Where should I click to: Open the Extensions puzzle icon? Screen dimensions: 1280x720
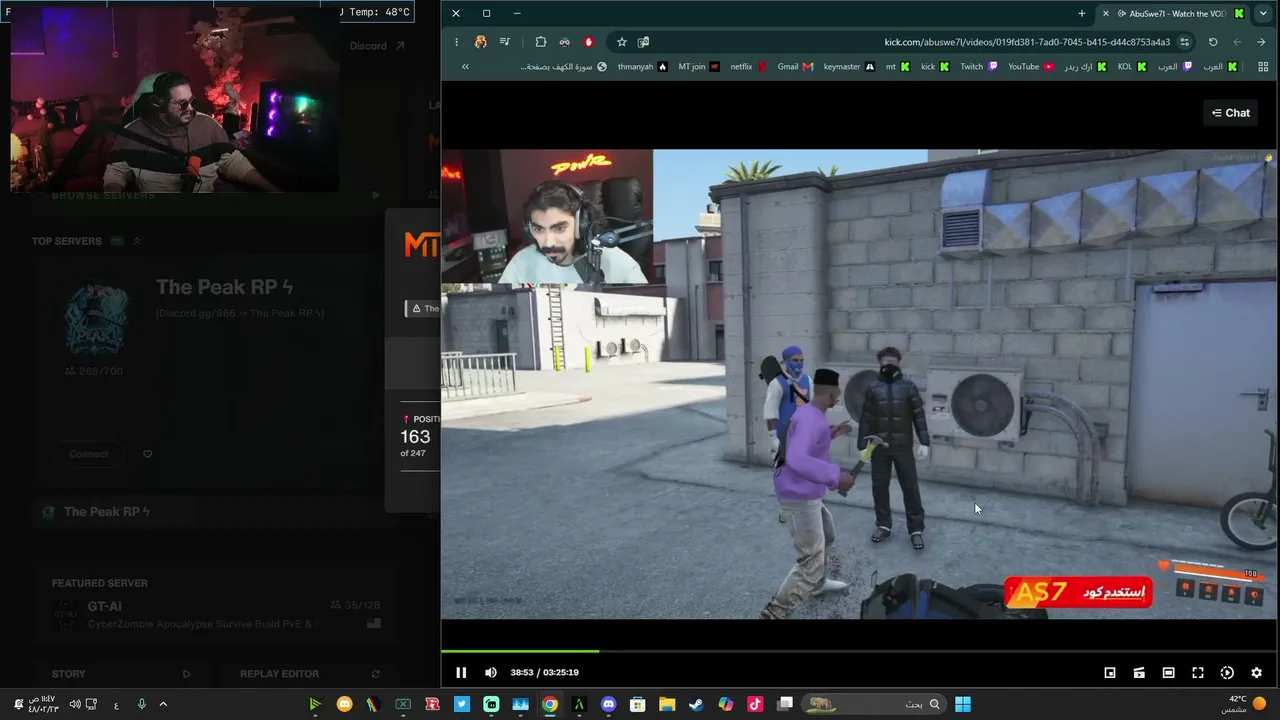(541, 42)
